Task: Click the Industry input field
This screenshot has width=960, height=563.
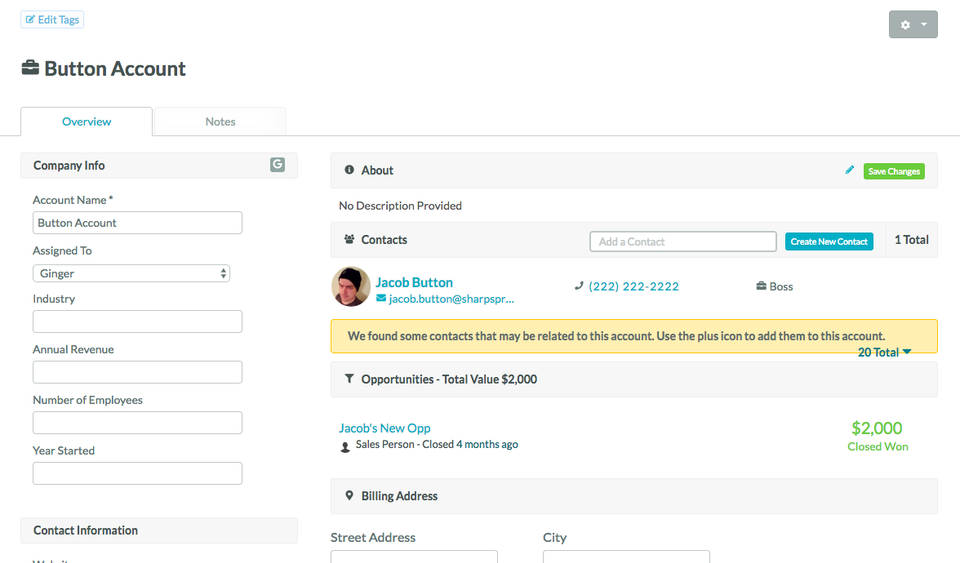Action: tap(137, 321)
